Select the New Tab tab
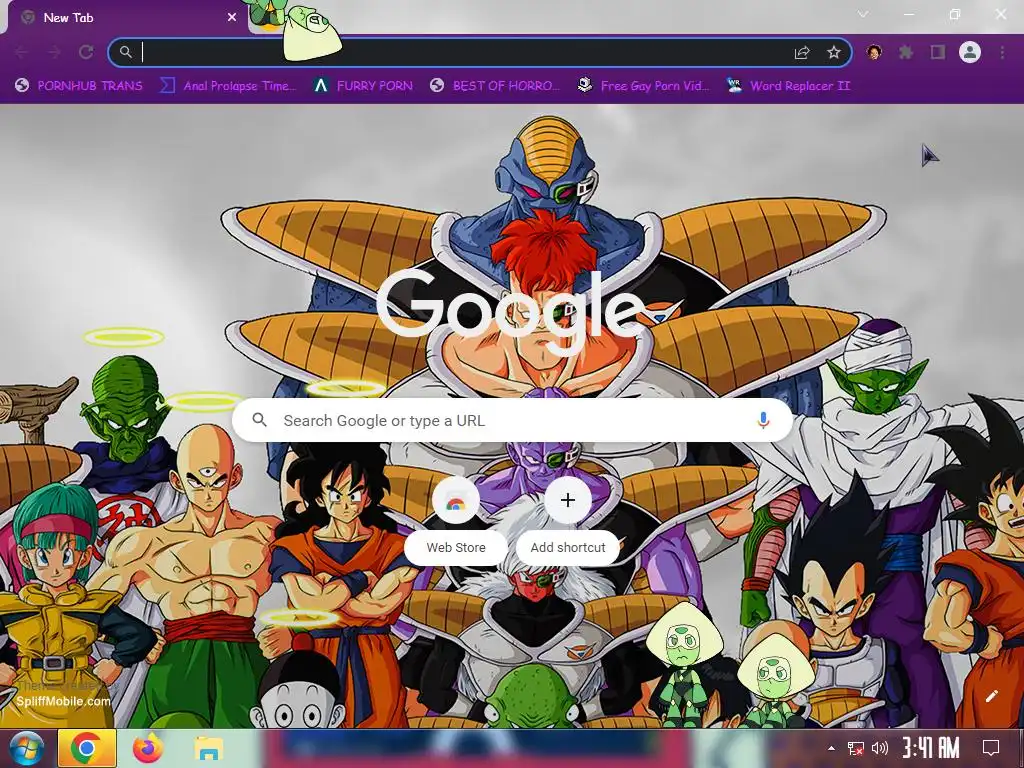1024x768 pixels. tap(127, 18)
